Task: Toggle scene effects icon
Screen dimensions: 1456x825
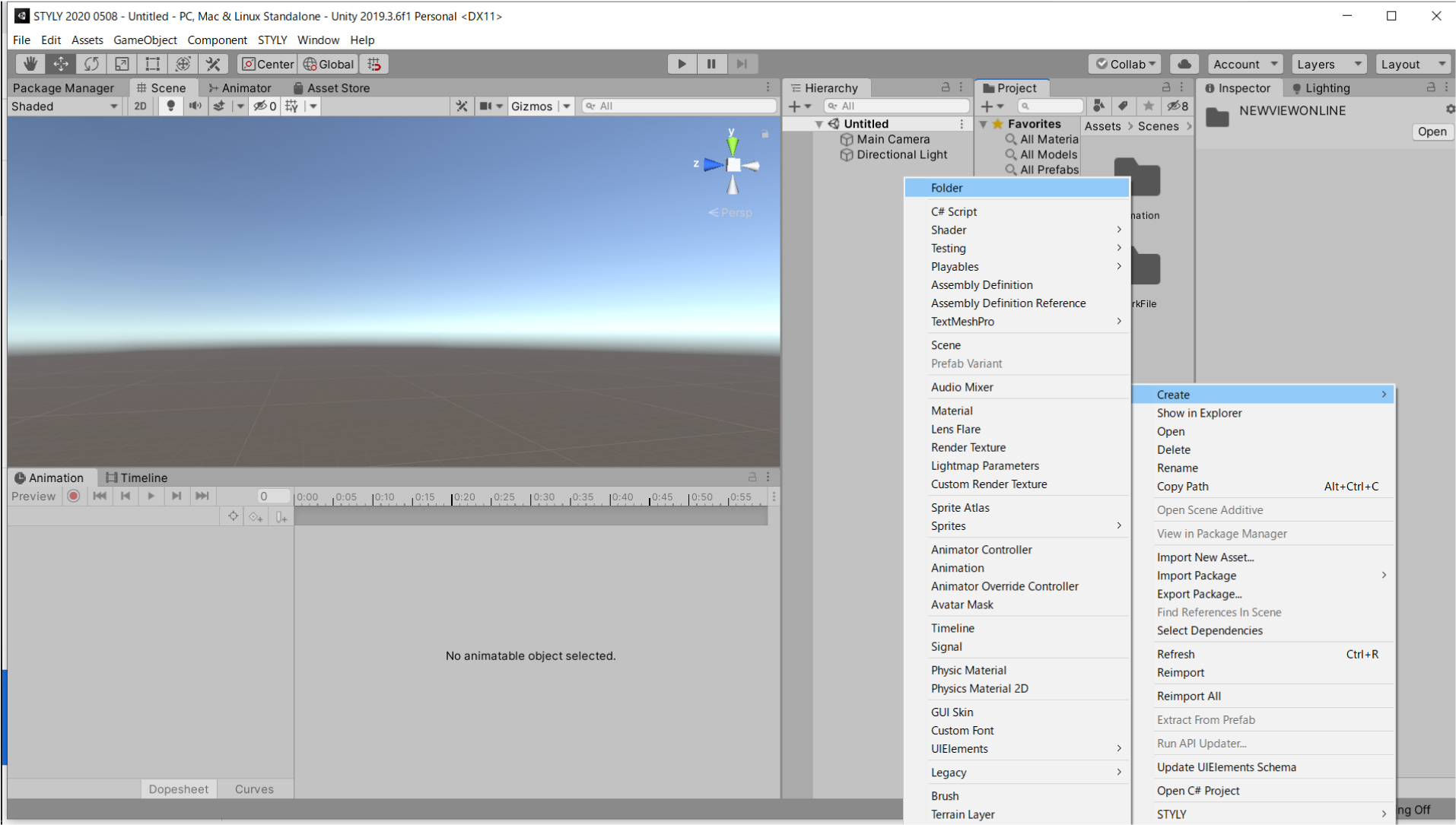Action: (x=219, y=106)
